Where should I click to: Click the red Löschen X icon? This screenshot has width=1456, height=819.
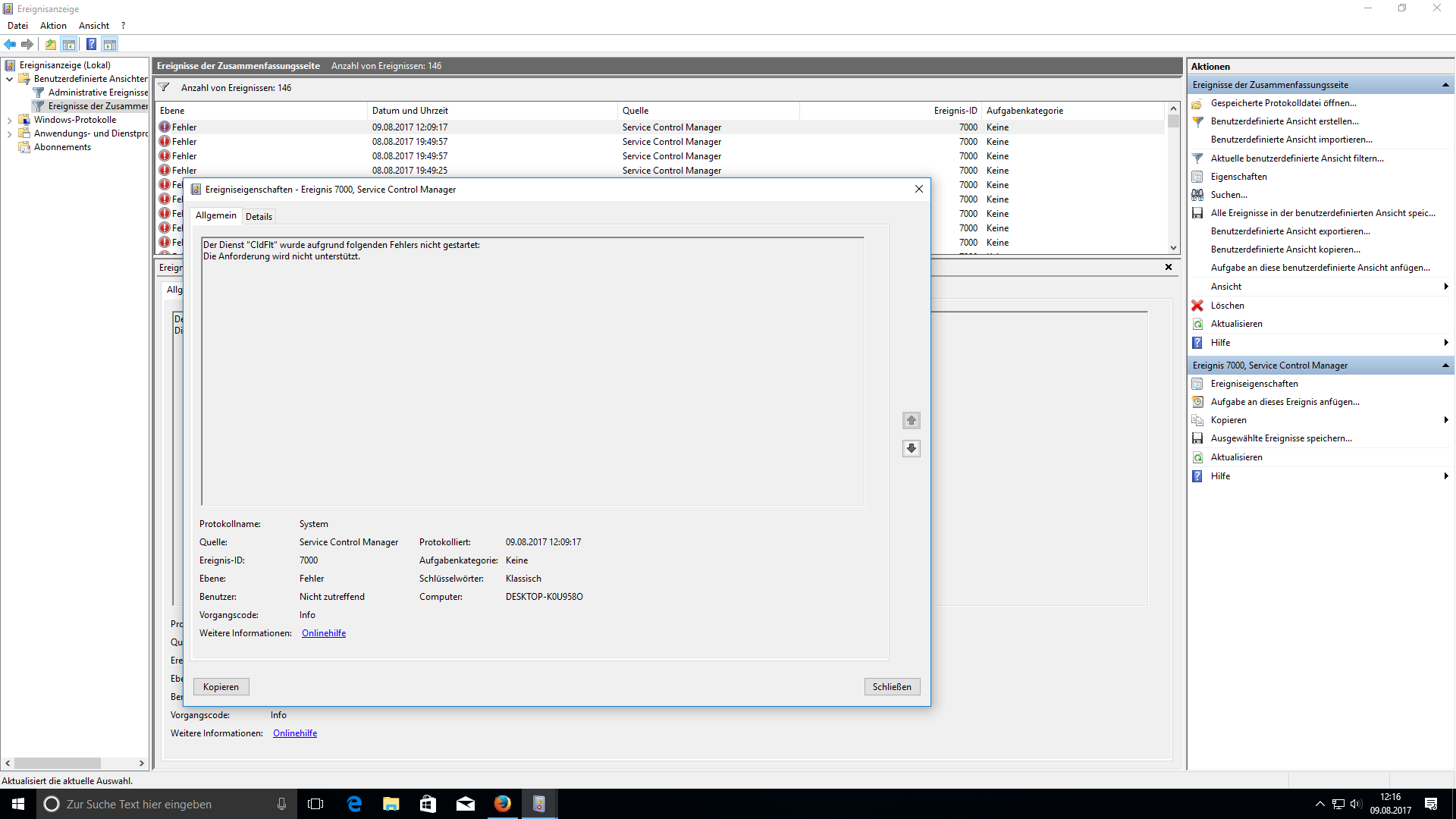pyautogui.click(x=1197, y=306)
